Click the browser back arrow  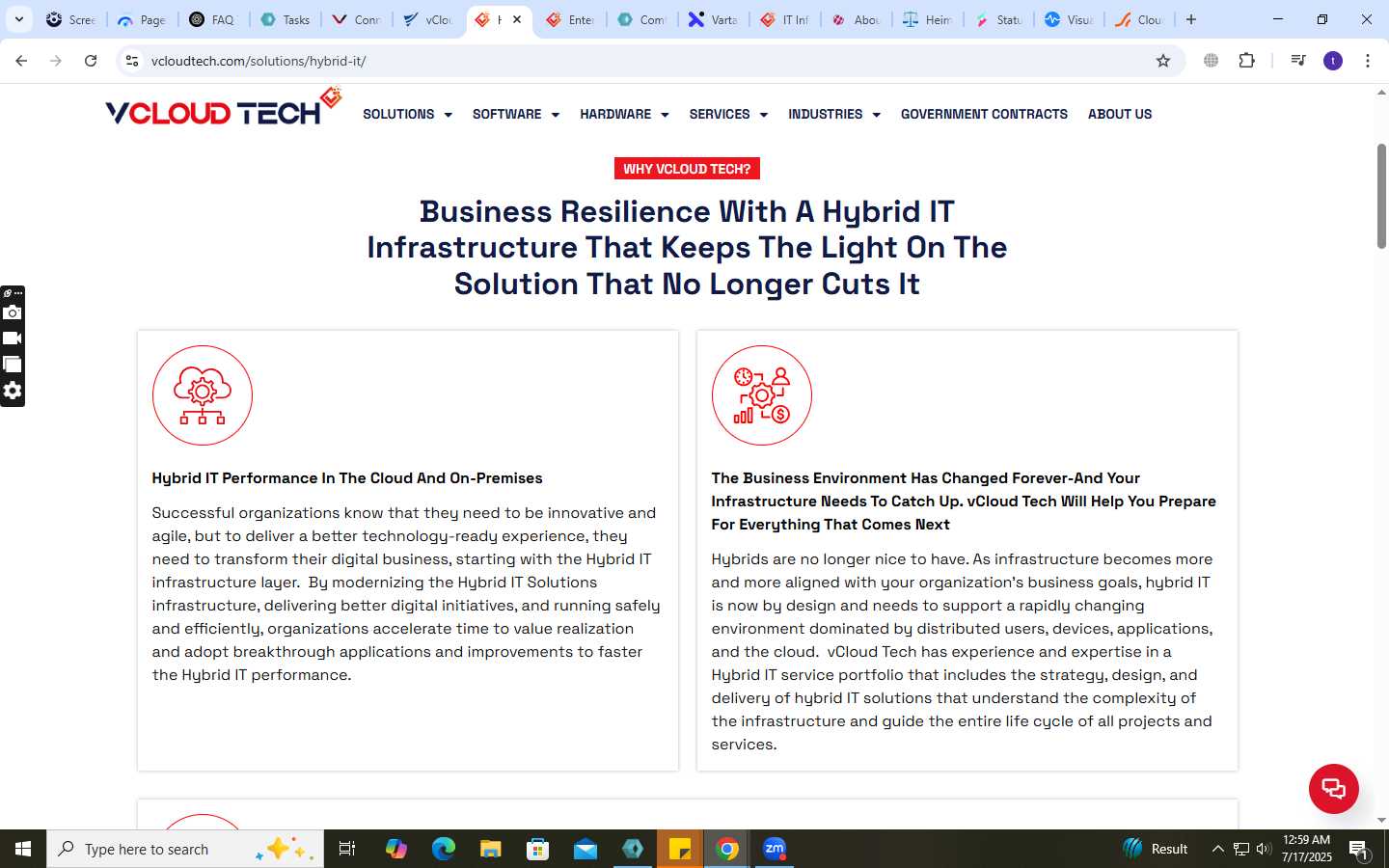21,61
